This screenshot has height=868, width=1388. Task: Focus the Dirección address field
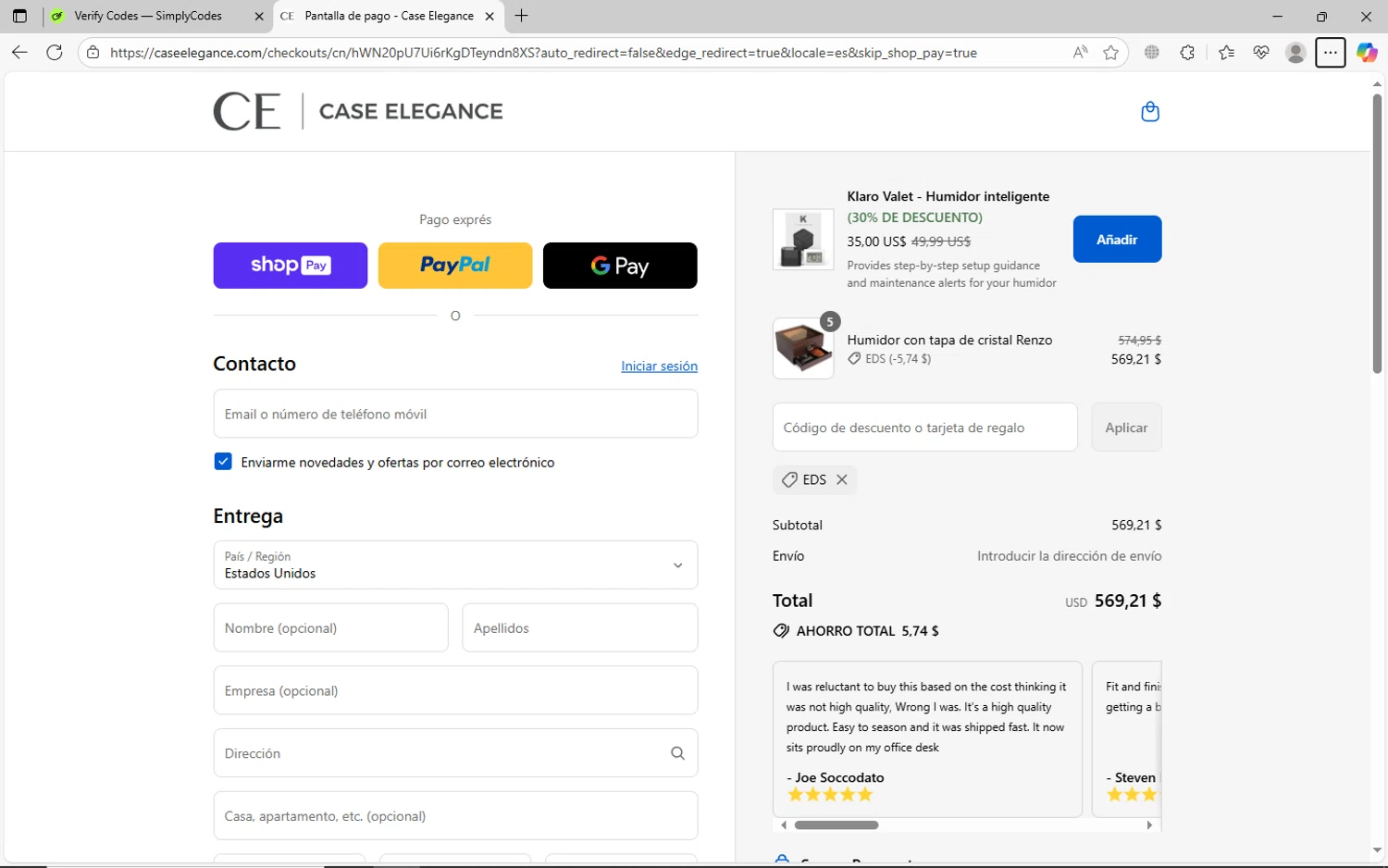(455, 753)
